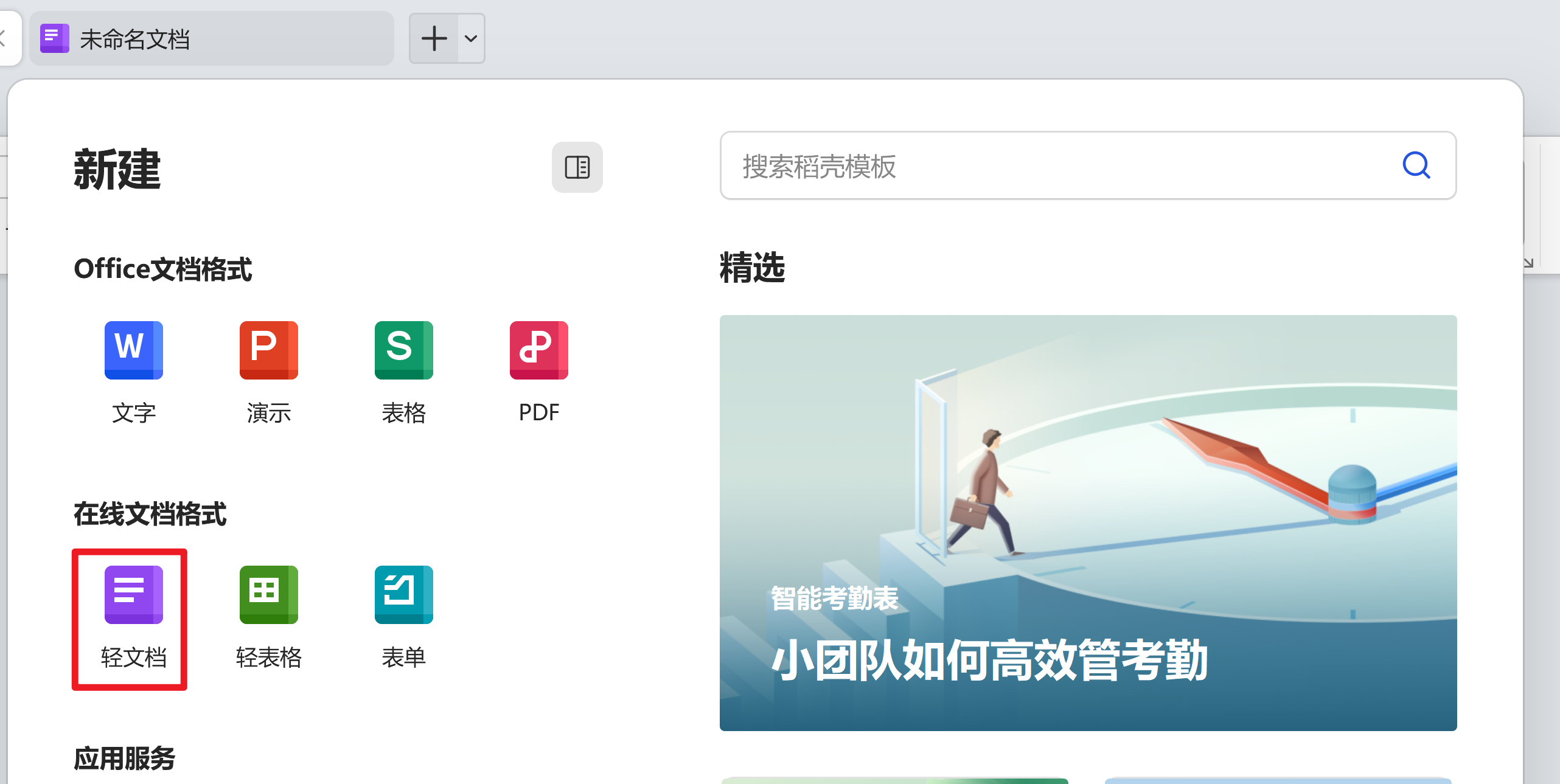The image size is (1560, 784).
Task: Open the blue template thumbnail at bottom
Action: 1278,780
